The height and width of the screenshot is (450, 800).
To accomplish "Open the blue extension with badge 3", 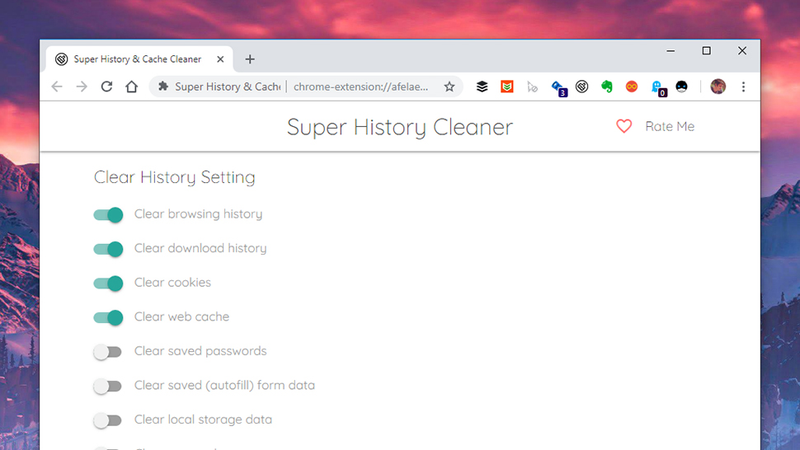I will (559, 88).
